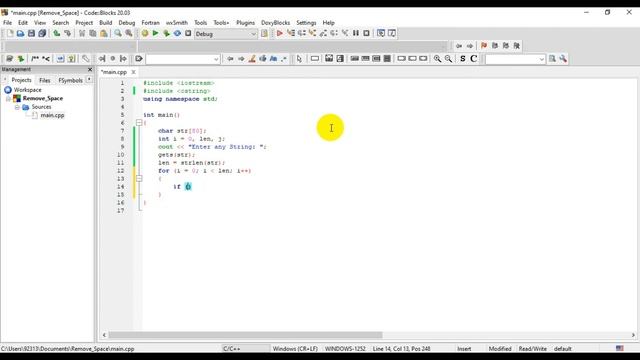Click the left arrow of the Management tabs
Viewport: 640px width, 360px height.
coord(5,80)
